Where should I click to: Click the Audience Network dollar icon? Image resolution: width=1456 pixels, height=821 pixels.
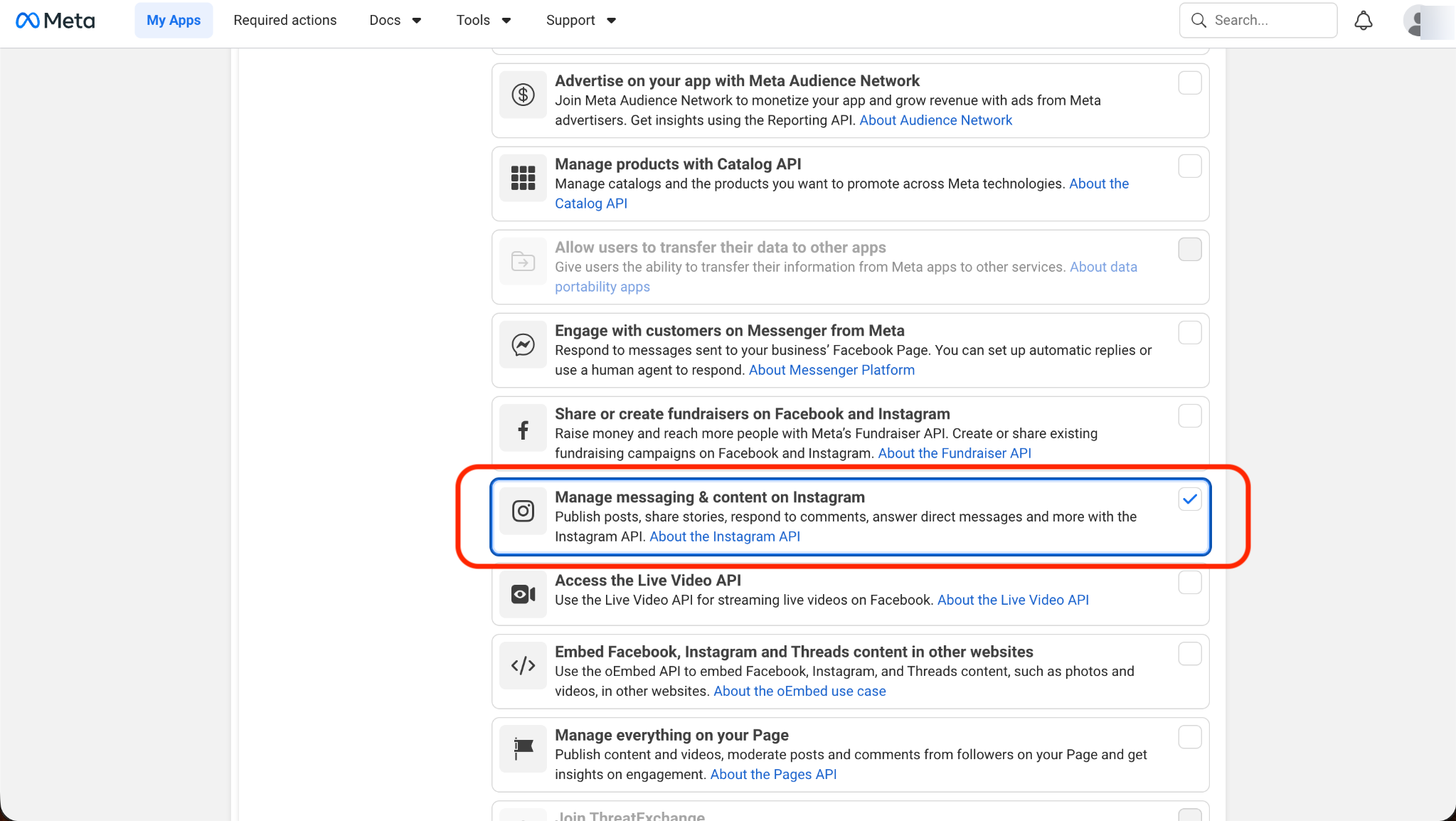click(523, 95)
